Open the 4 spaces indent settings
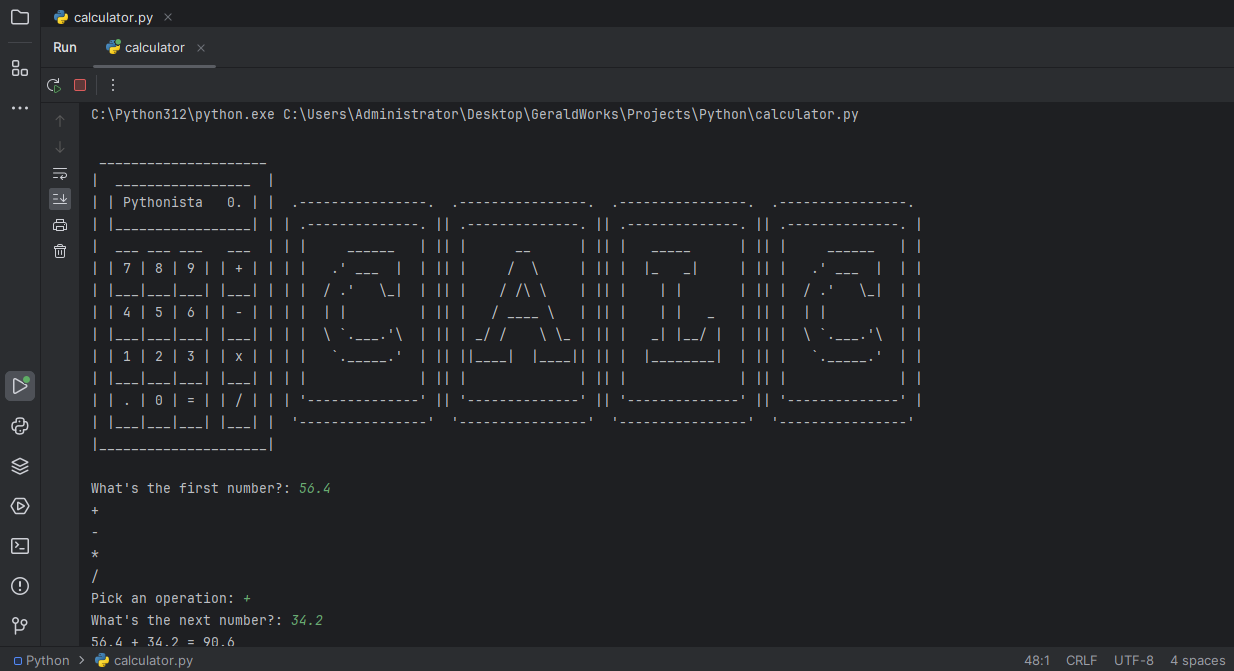Screen dimensions: 1234x671 click(x=1197, y=660)
